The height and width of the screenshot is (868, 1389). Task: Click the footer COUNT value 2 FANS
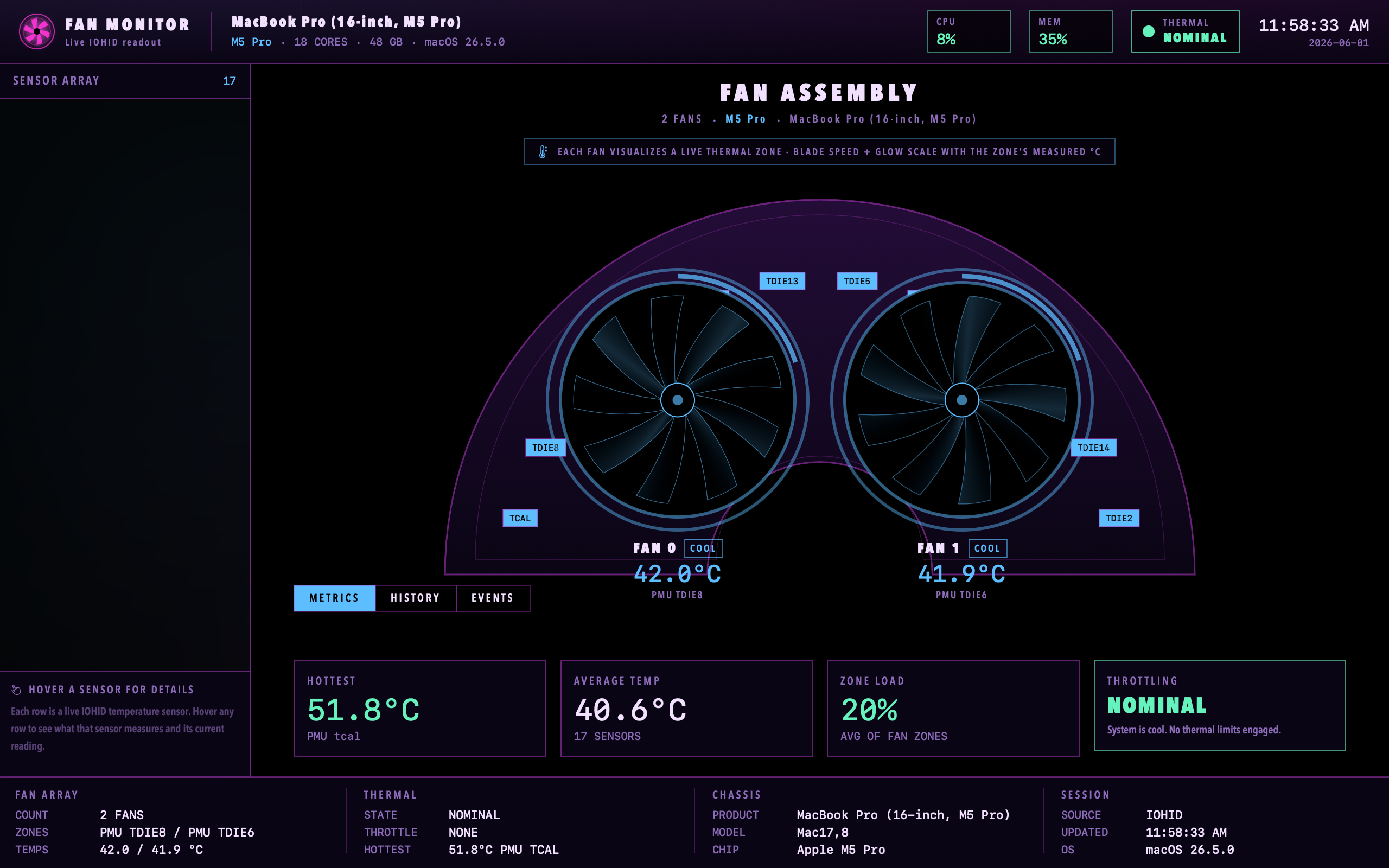pos(122,815)
